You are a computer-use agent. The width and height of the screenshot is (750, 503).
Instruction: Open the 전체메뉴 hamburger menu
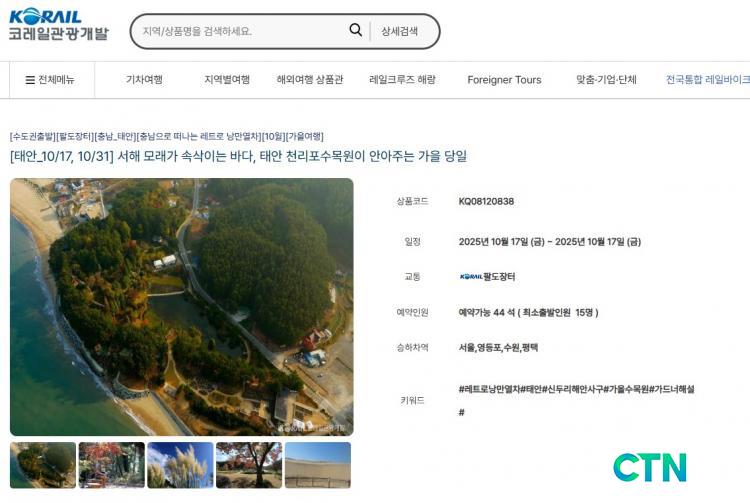(50, 80)
